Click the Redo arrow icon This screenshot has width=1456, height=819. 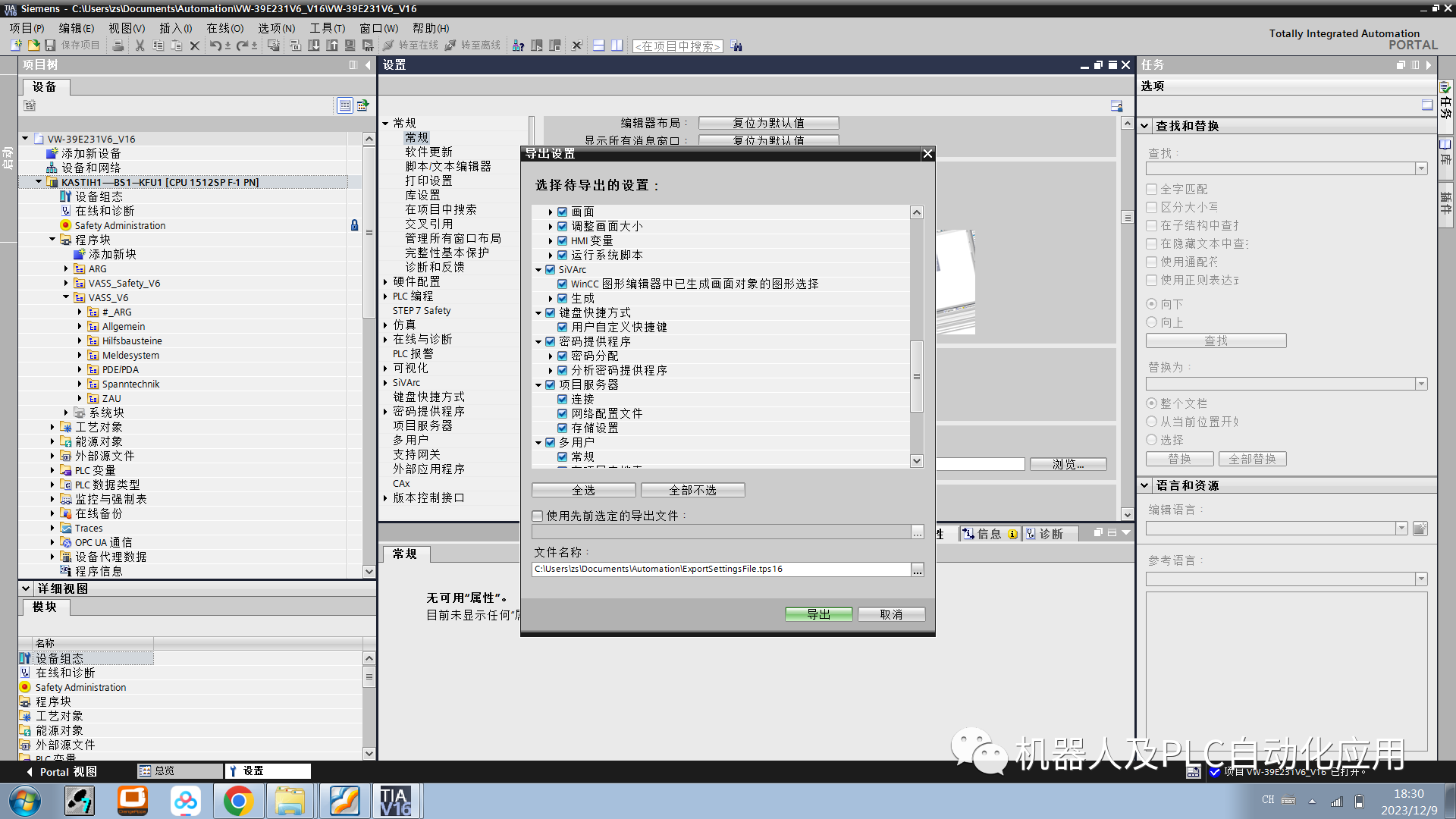point(243,45)
